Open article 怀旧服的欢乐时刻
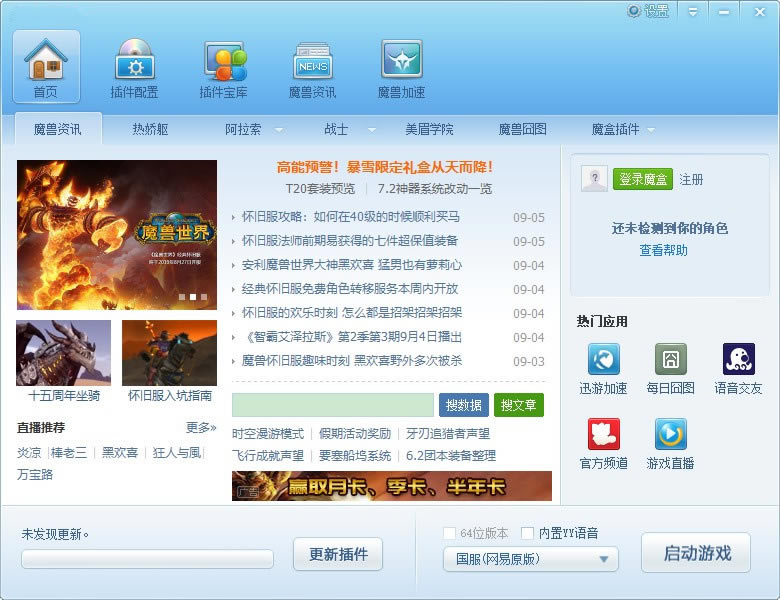The width and height of the screenshot is (780, 600). [x=352, y=312]
